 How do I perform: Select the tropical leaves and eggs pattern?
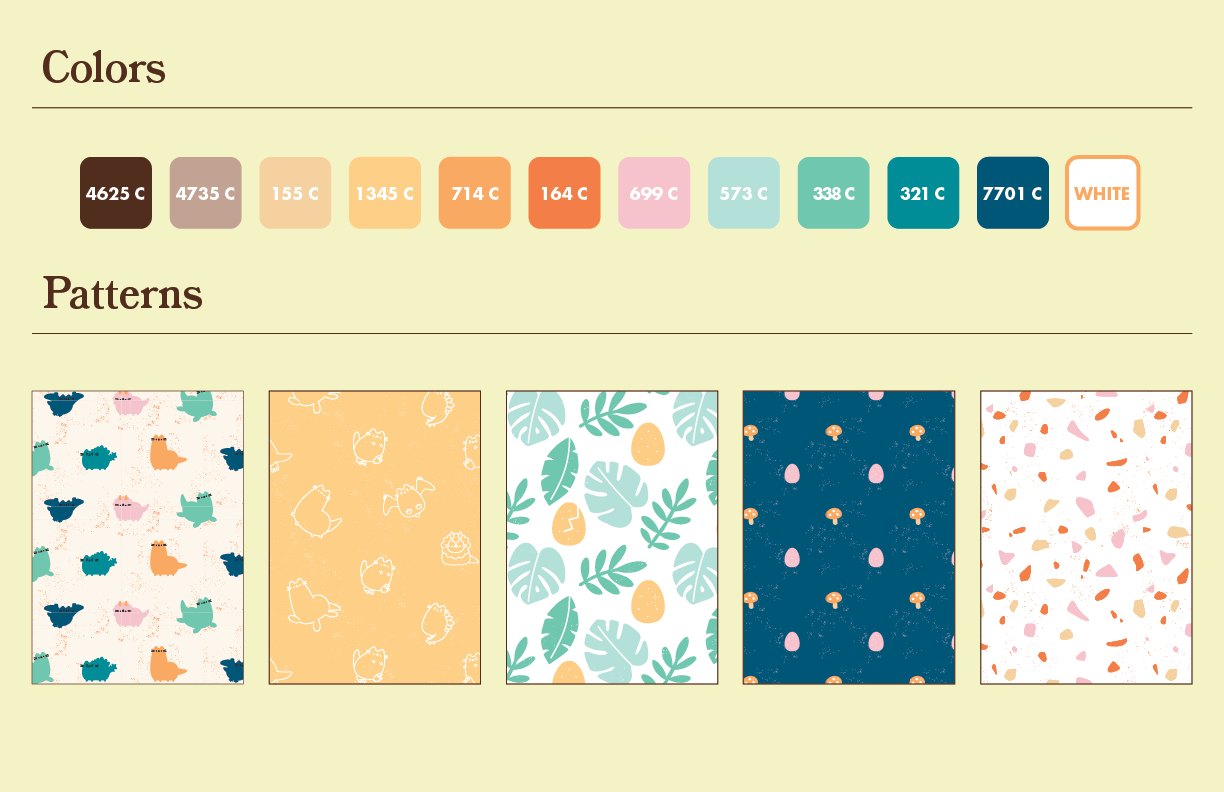(612, 537)
